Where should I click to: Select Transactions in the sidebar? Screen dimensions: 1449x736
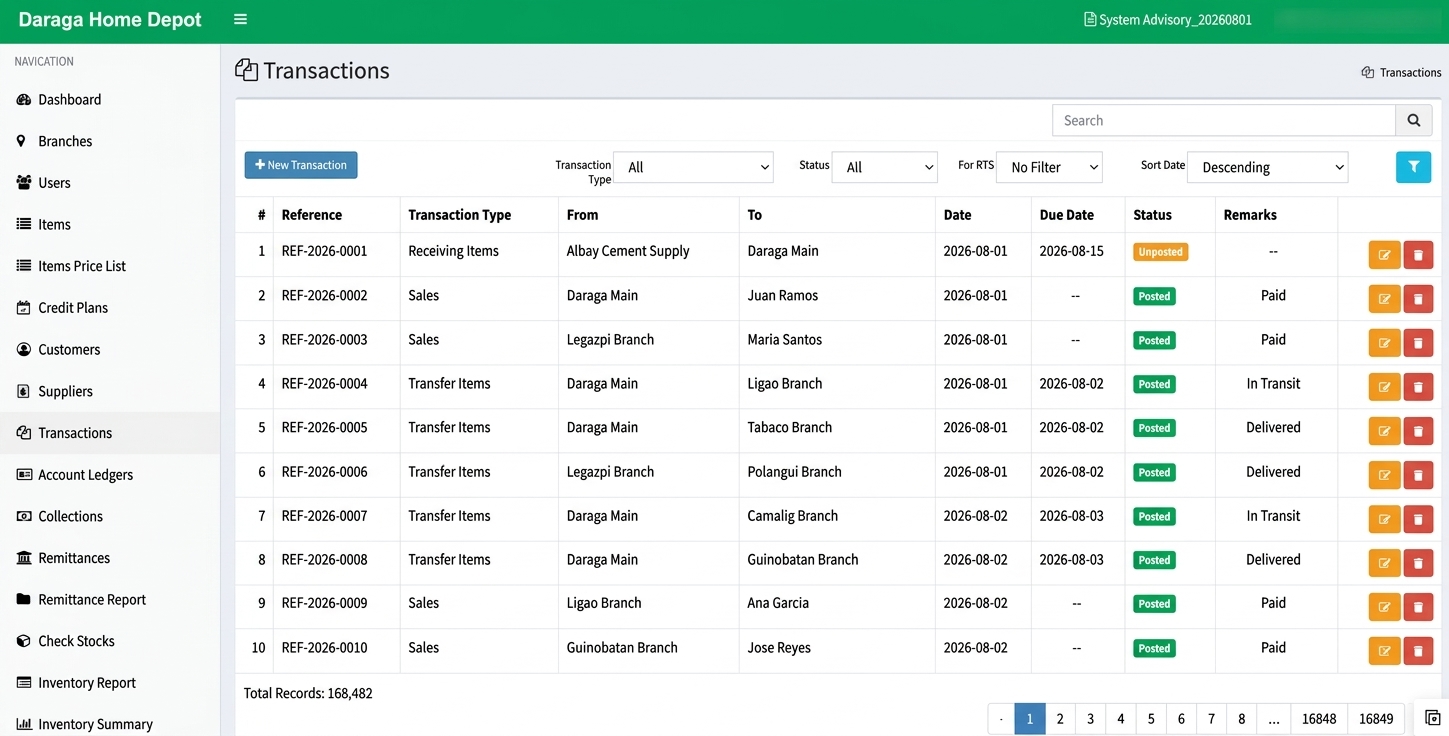click(110, 433)
